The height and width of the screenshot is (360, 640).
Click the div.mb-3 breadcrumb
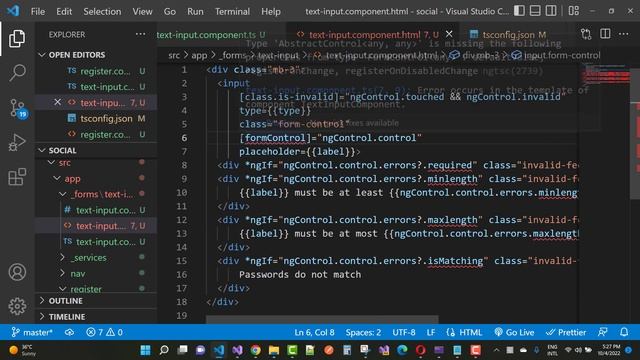474,55
